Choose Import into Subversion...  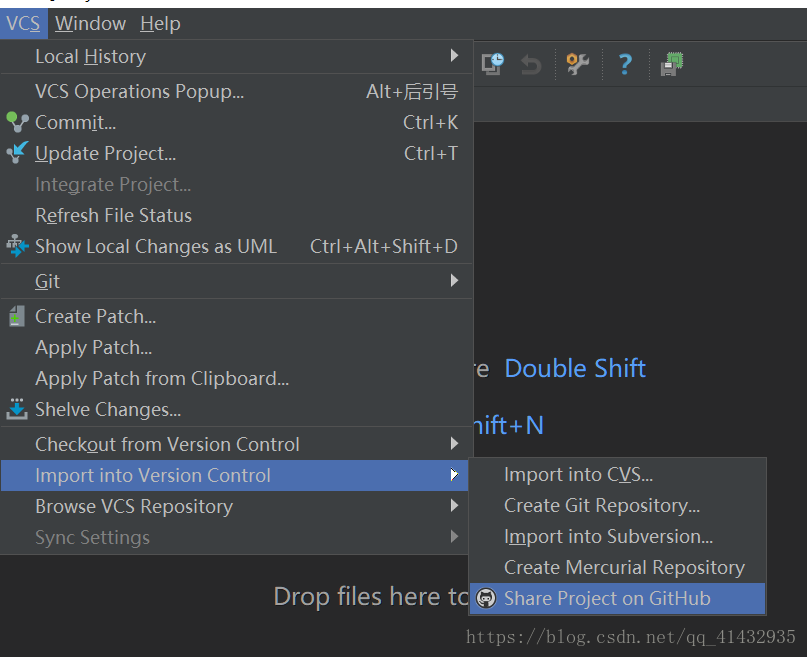(x=618, y=536)
